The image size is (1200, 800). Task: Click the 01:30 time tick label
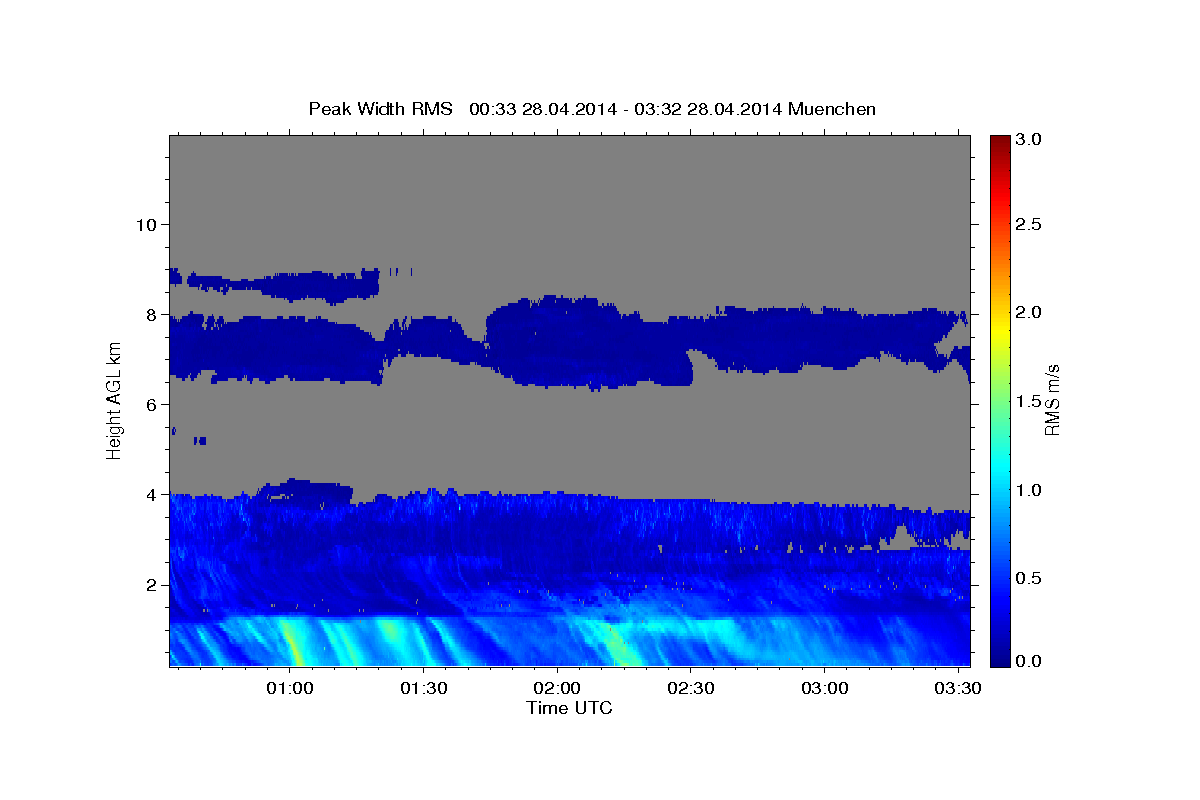pos(423,690)
